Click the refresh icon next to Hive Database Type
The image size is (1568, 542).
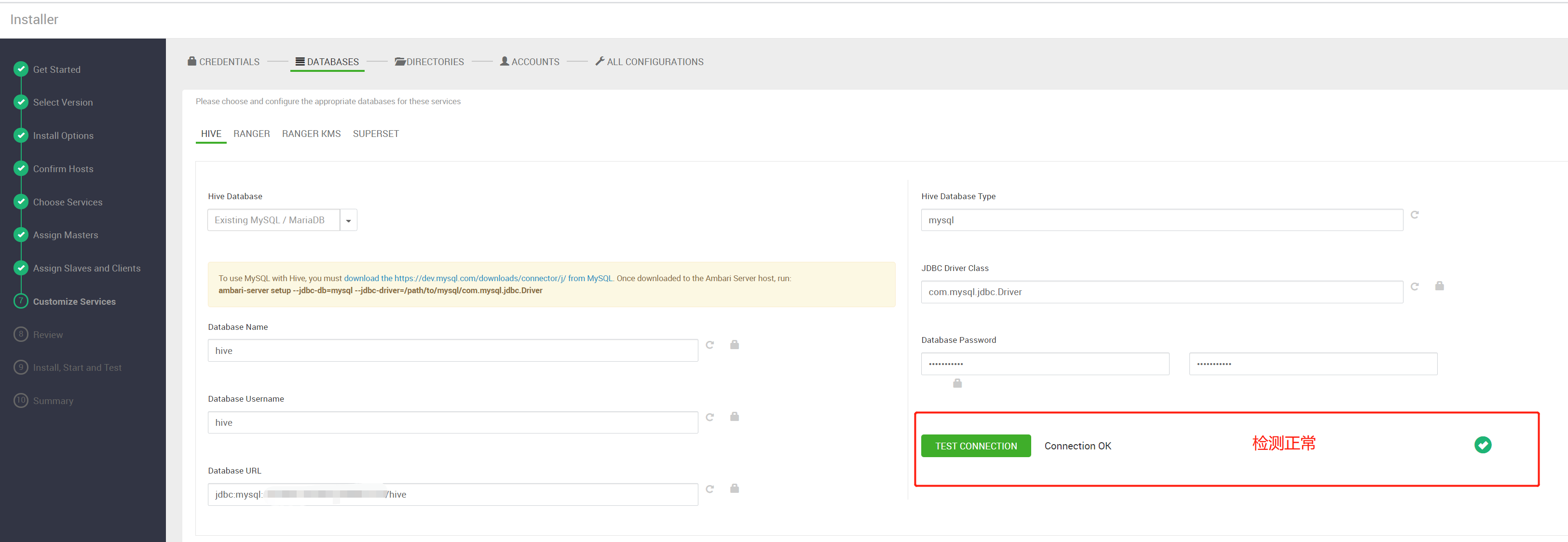tap(1415, 215)
